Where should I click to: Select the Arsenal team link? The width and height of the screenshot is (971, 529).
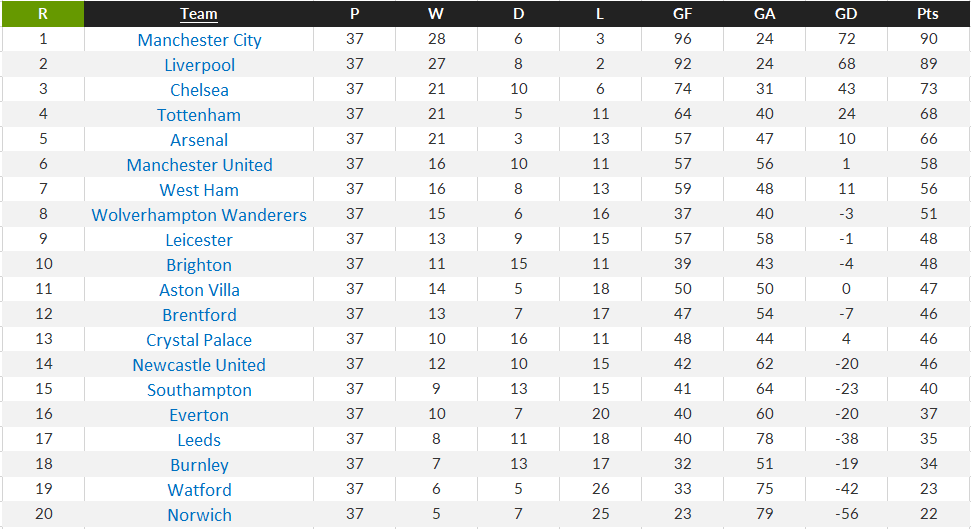click(x=199, y=140)
